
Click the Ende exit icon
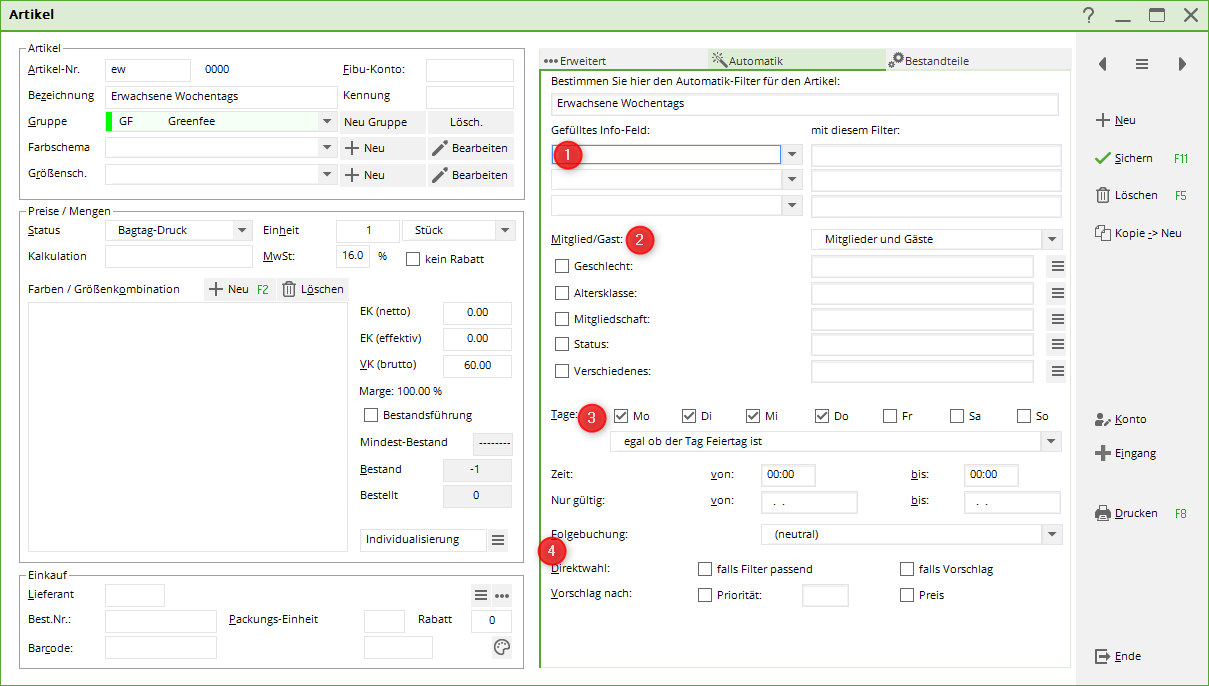(x=1103, y=657)
